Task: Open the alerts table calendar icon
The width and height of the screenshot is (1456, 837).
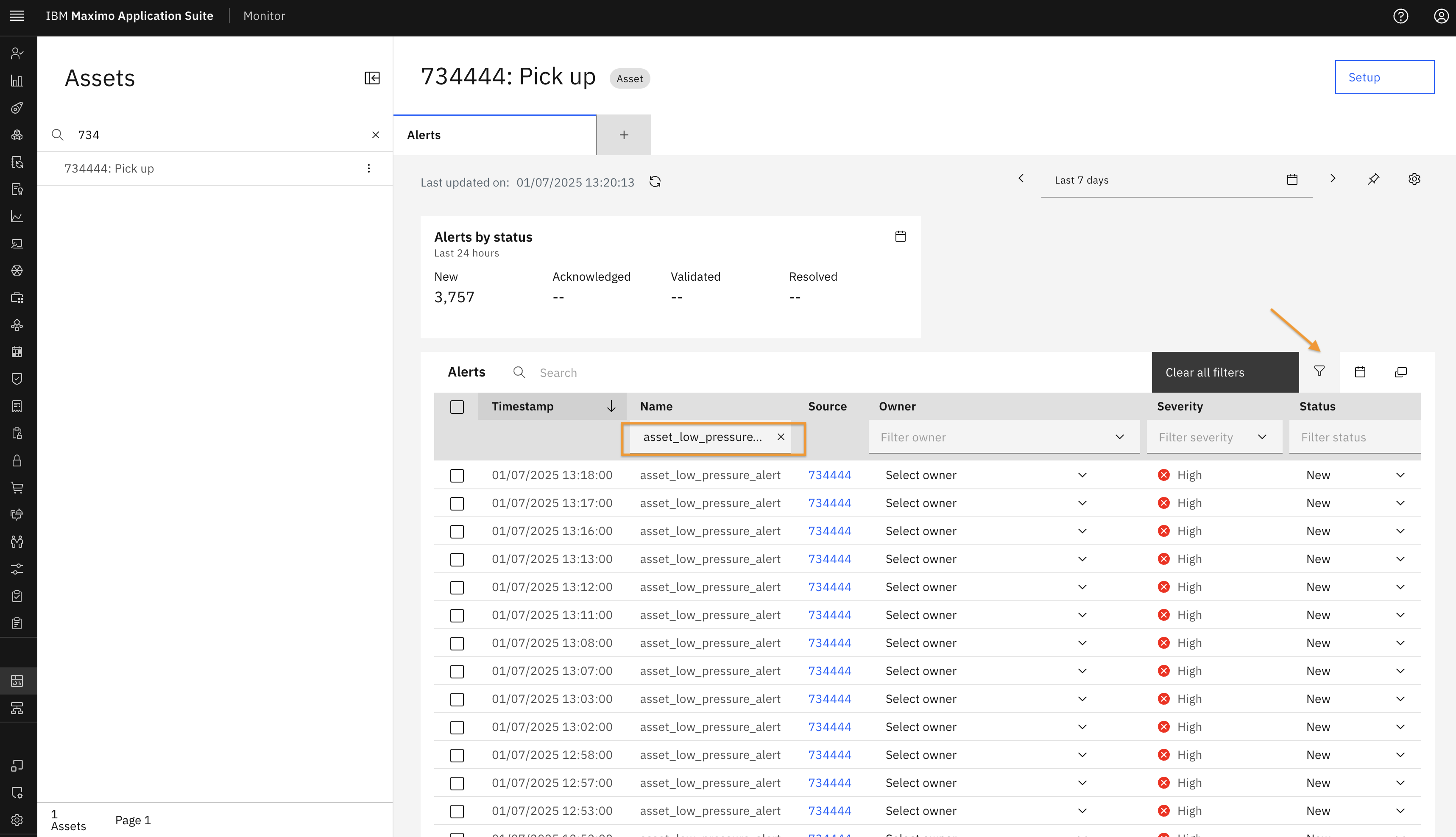Action: pyautogui.click(x=1360, y=372)
